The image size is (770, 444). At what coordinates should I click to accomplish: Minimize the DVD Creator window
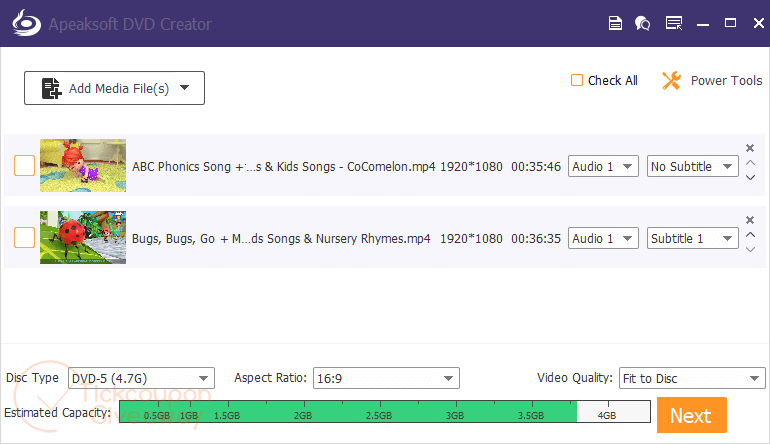pyautogui.click(x=703, y=24)
